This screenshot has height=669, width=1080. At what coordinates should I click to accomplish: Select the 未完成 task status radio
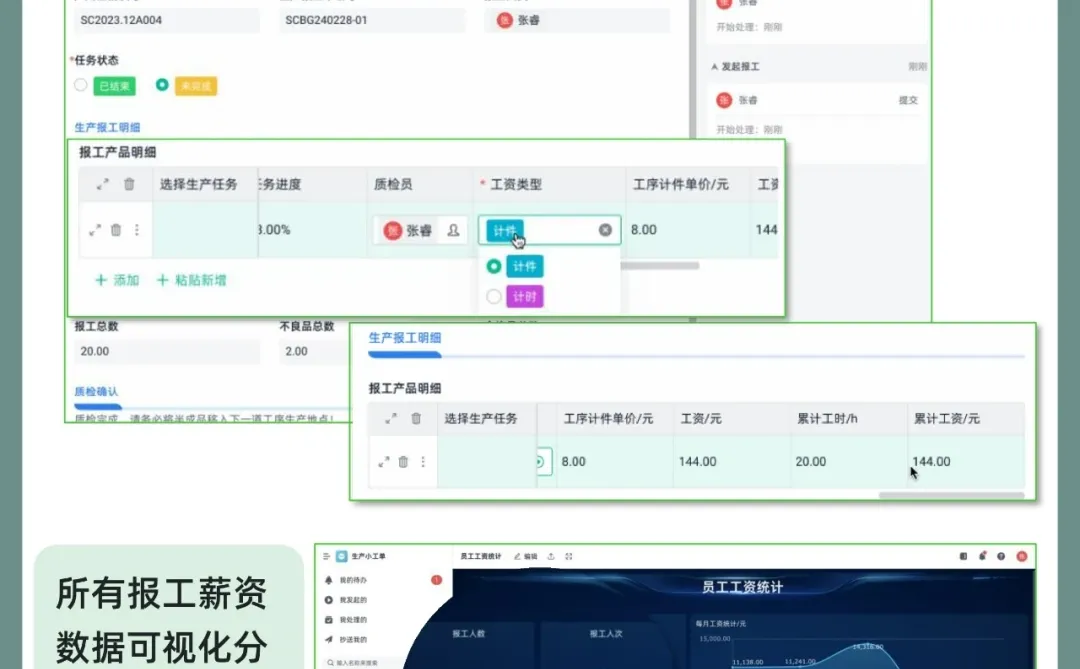161,85
